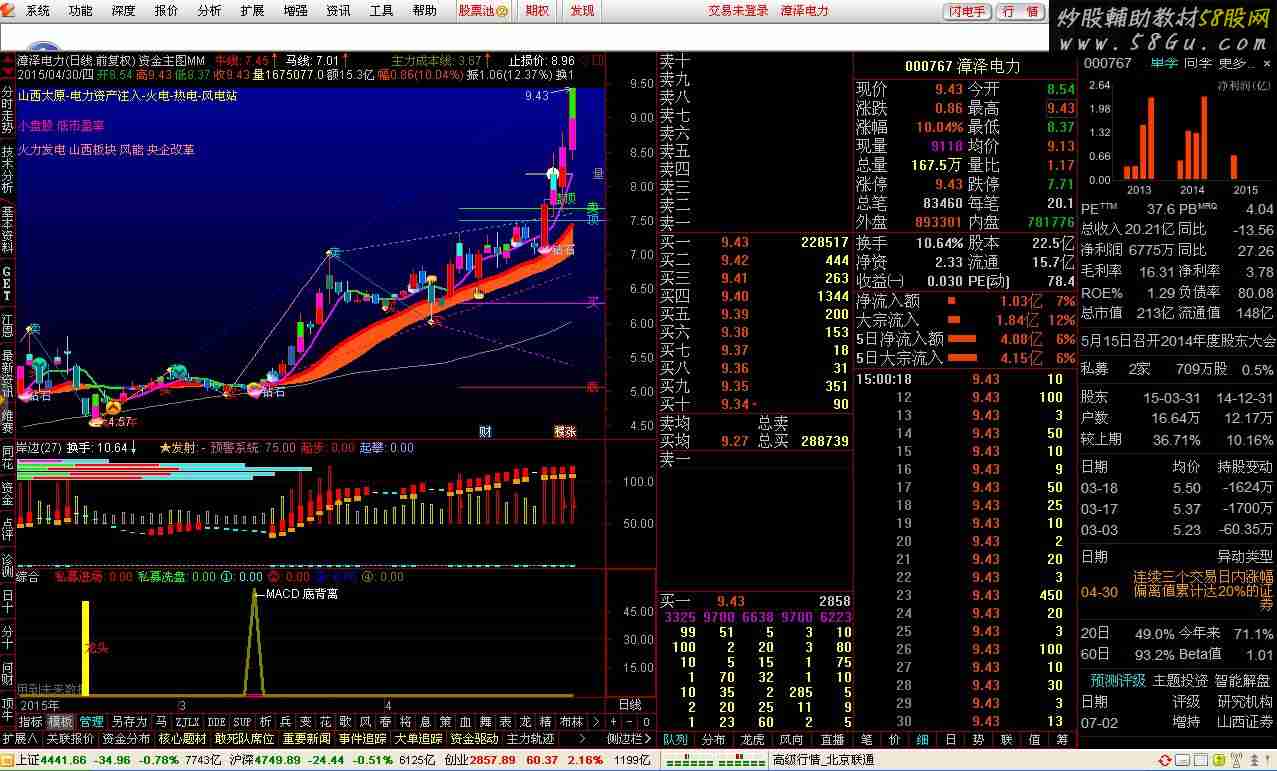
Task: Switch to the 直播 tab
Action: pos(832,739)
